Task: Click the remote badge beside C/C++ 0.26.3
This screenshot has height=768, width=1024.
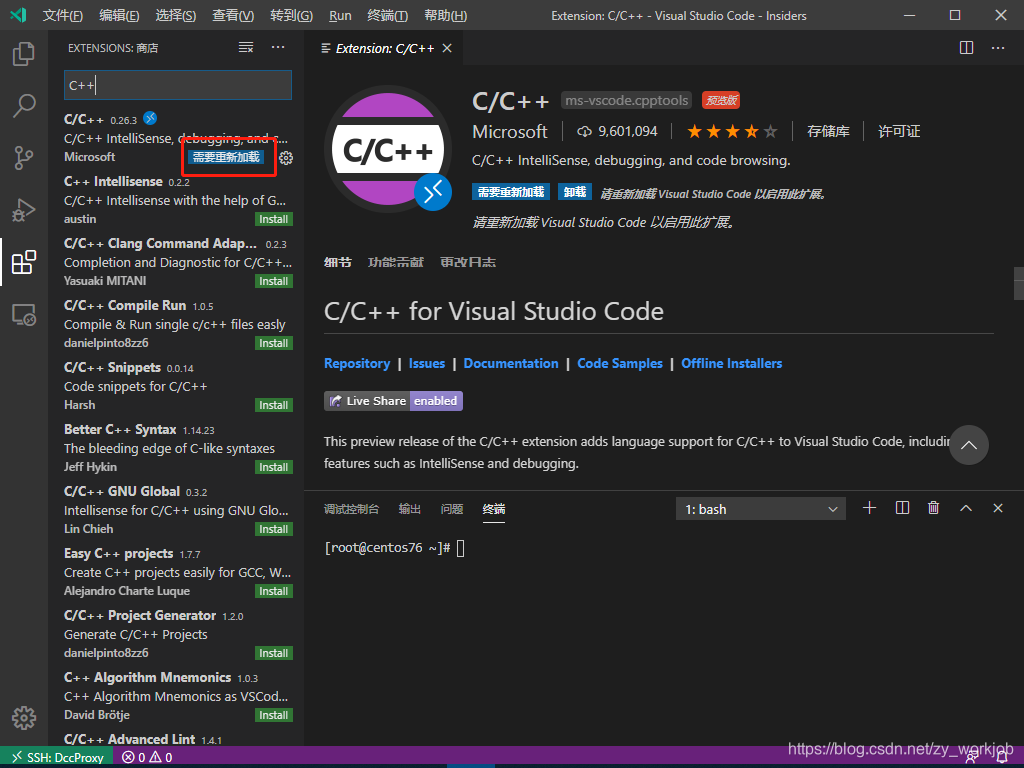Action: (150, 118)
